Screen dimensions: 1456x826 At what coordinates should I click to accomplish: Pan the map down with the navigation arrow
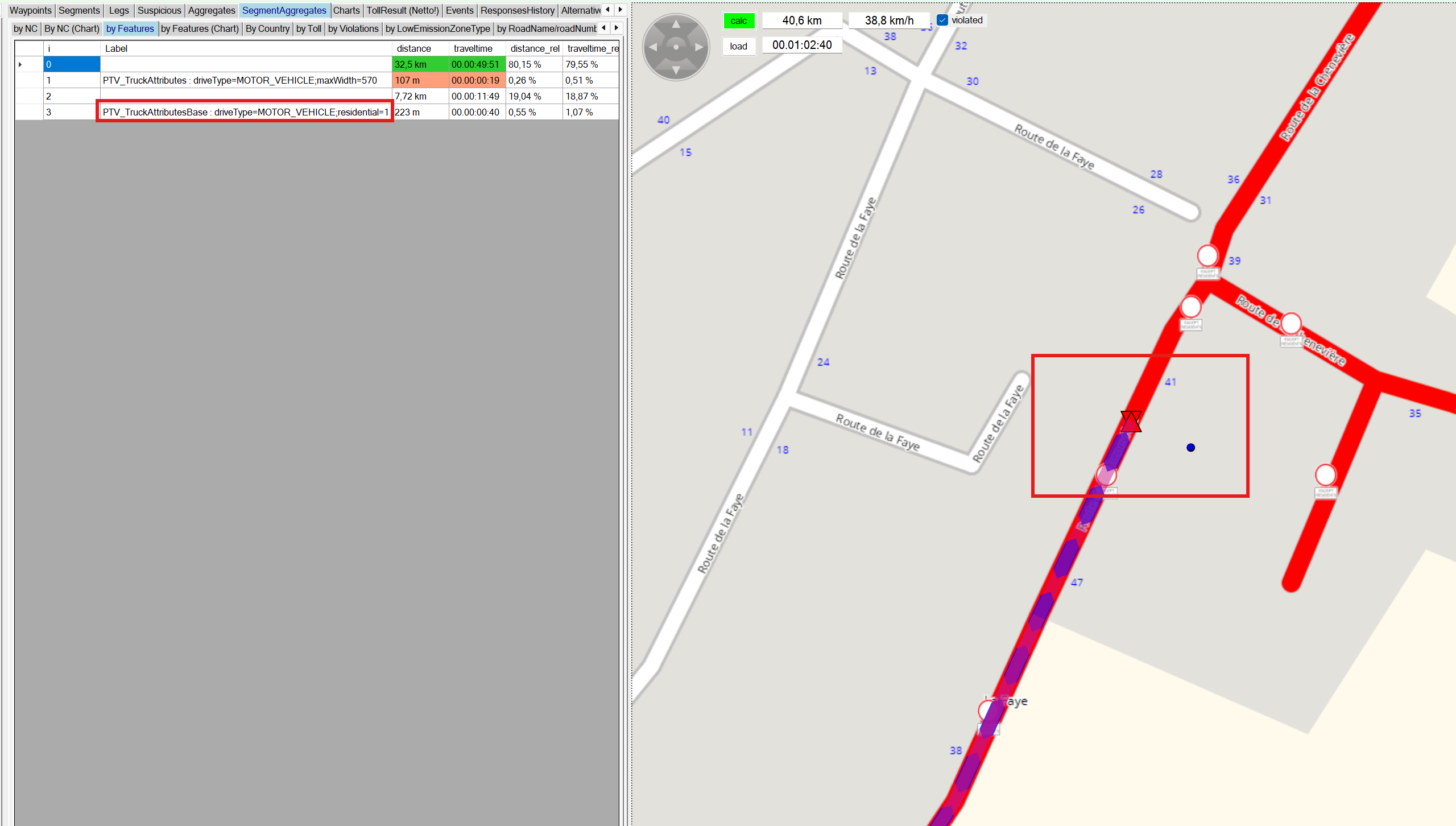(676, 71)
